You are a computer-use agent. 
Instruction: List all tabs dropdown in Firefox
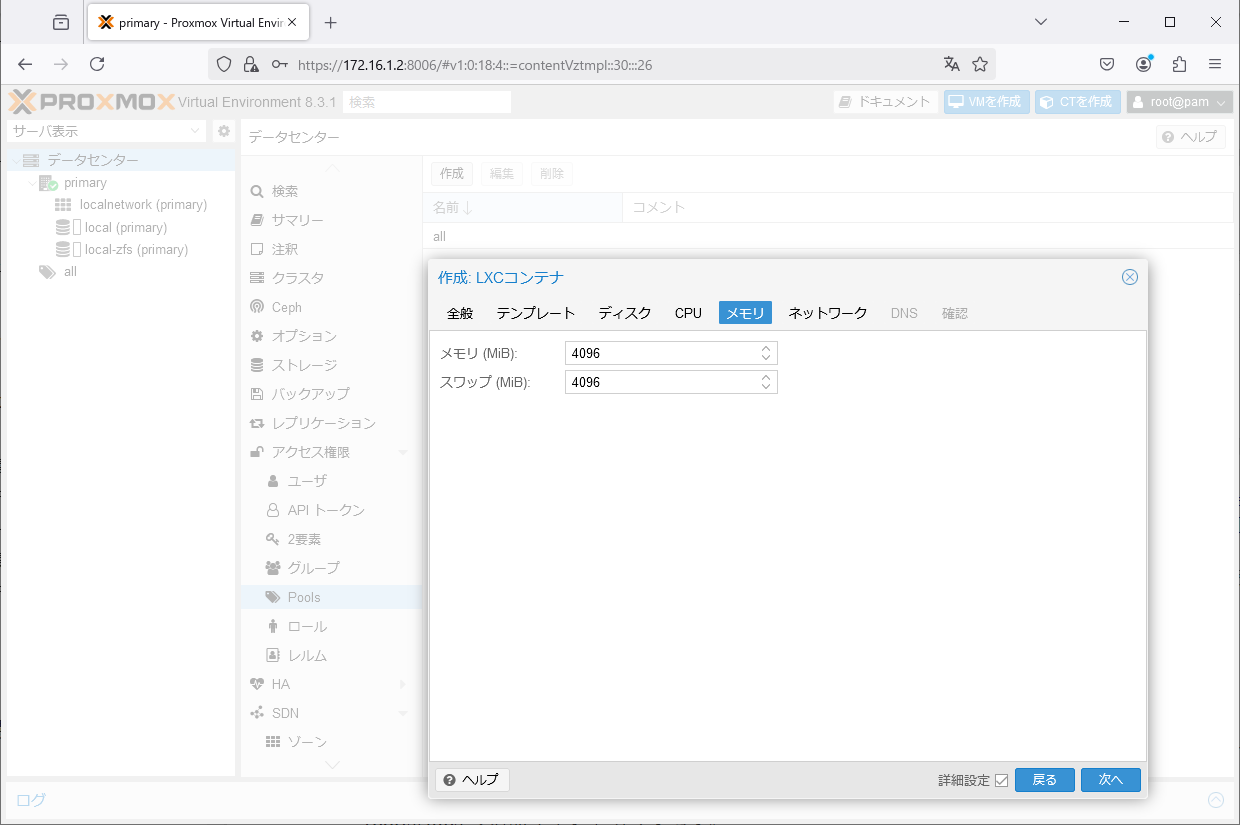[x=1041, y=22]
